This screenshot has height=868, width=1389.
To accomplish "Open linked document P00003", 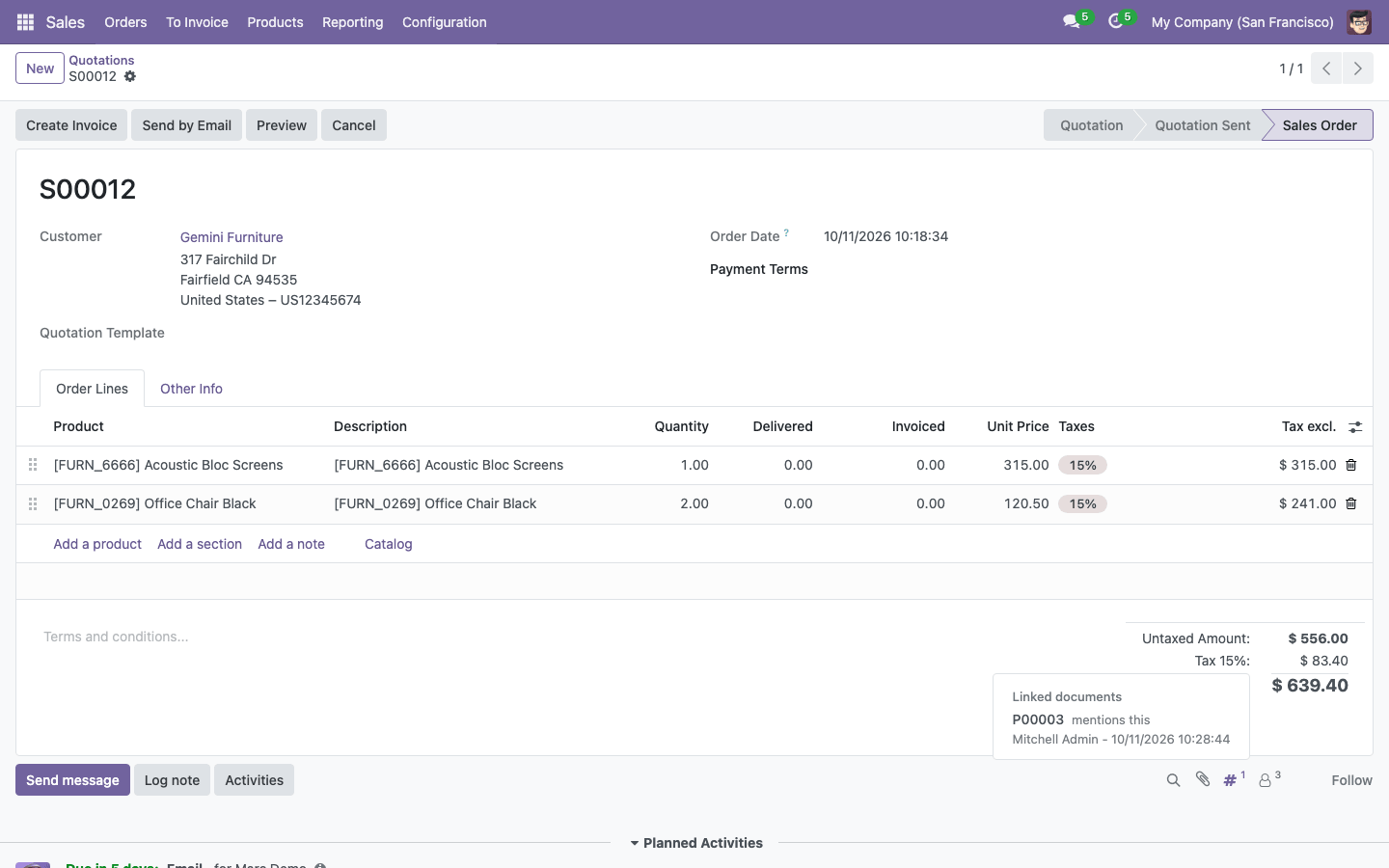I will point(1038,719).
